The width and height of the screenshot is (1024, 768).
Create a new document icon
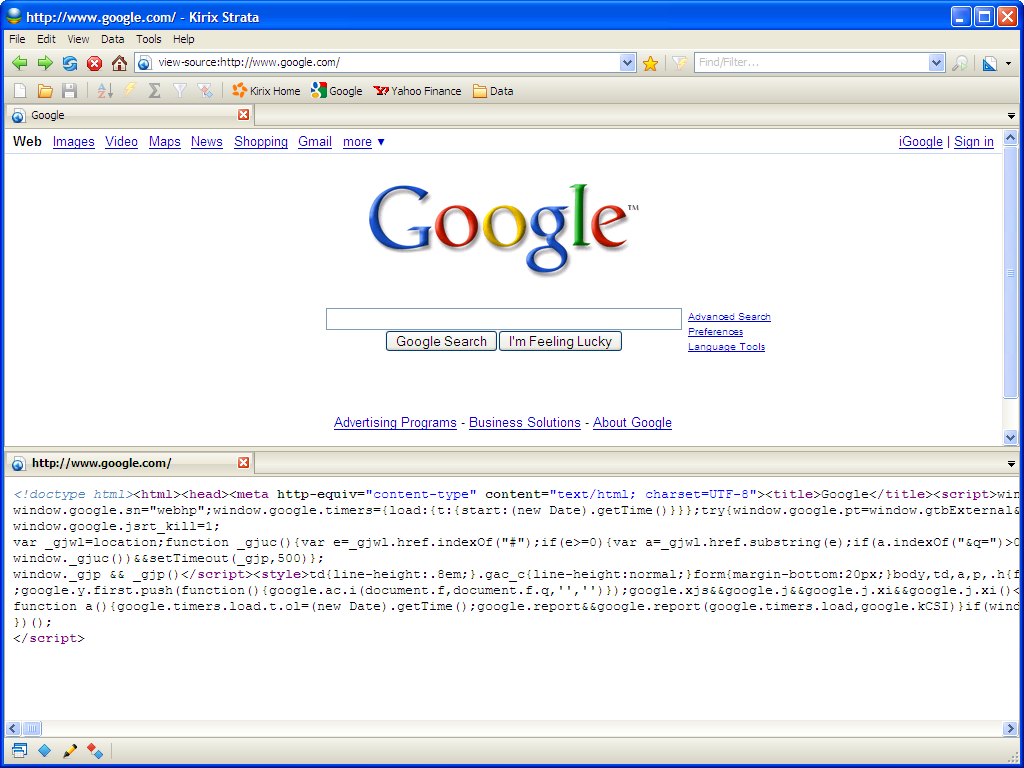point(20,91)
